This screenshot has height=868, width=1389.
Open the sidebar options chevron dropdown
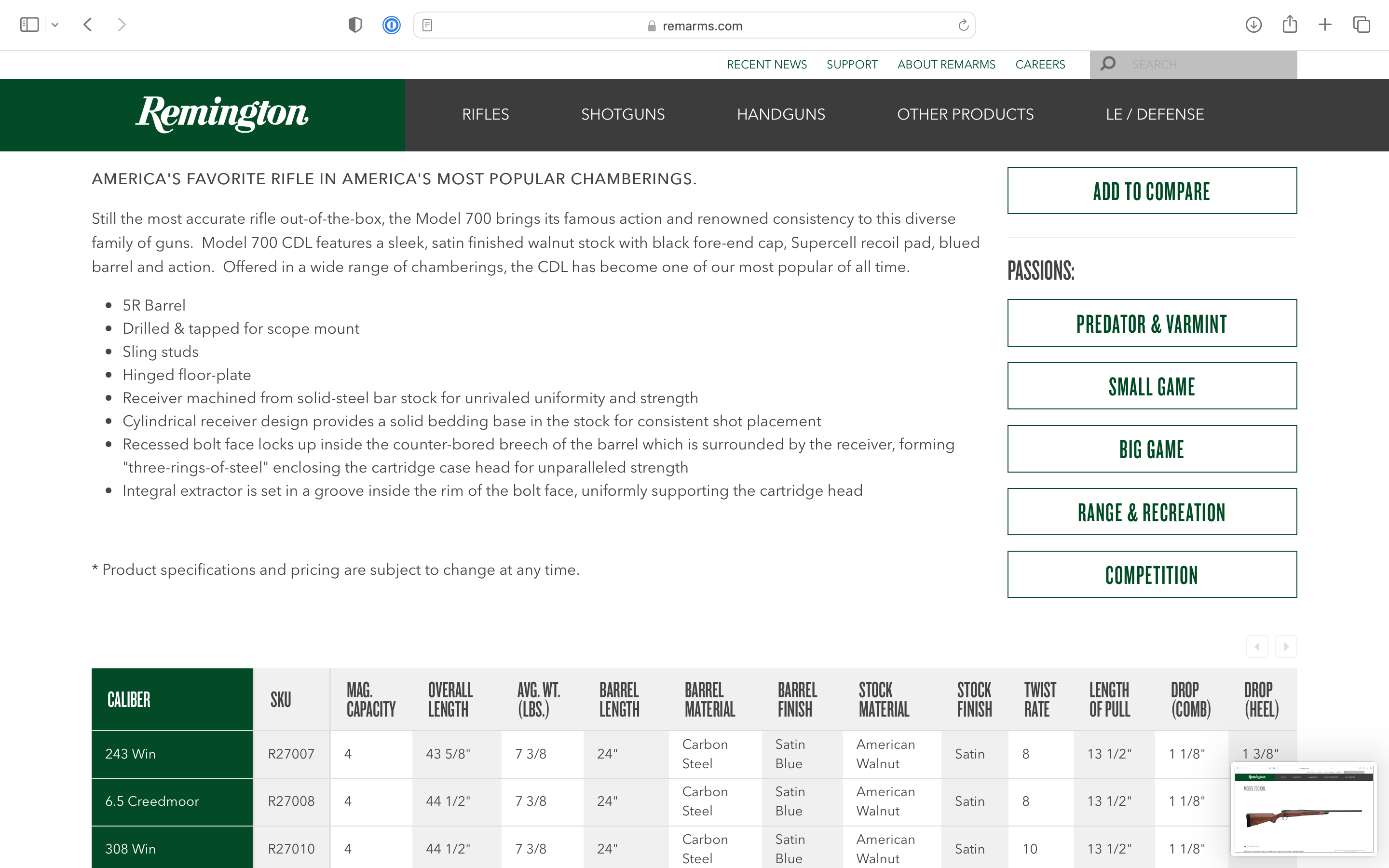point(55,25)
